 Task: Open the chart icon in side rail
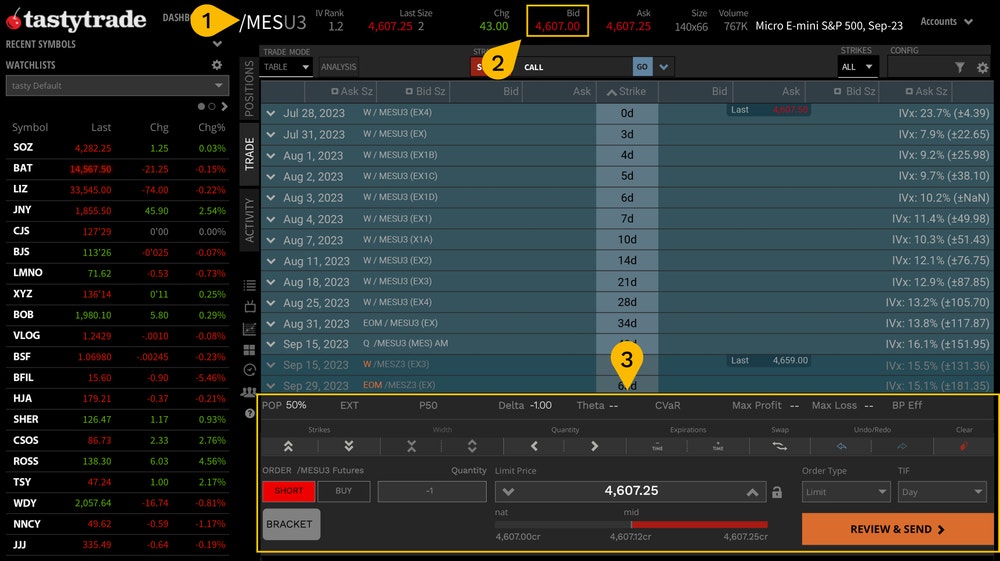pyautogui.click(x=249, y=329)
